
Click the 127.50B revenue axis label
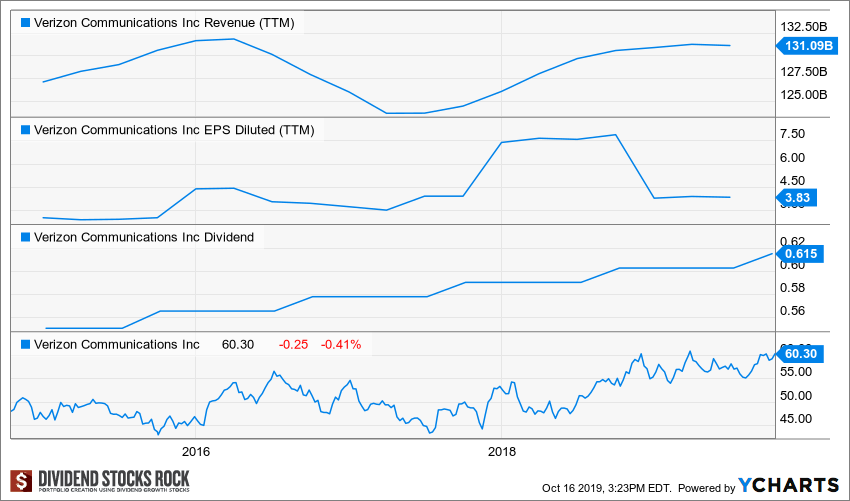click(x=804, y=72)
